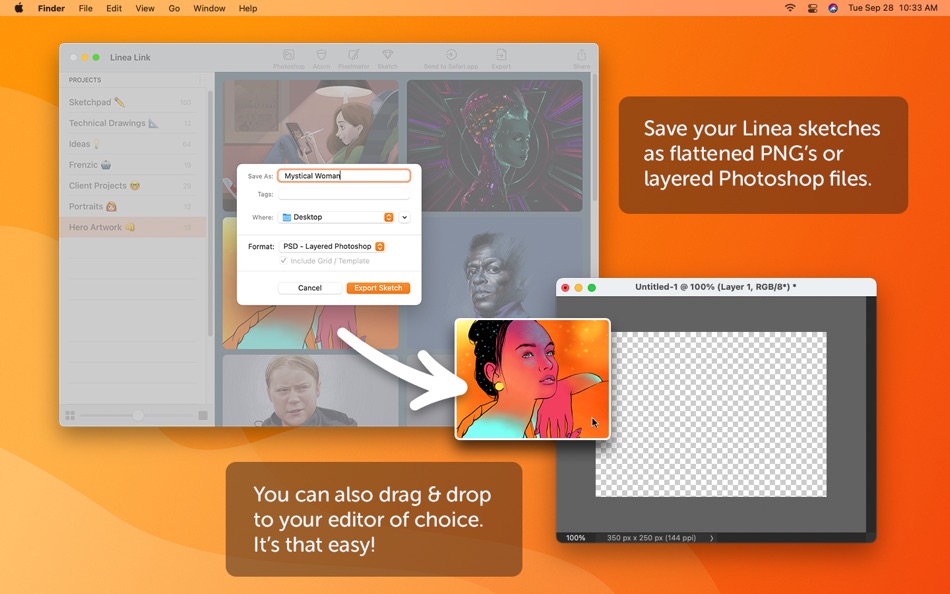This screenshot has height=594, width=950.
Task: Click the Wi-Fi status icon
Action: coord(790,8)
